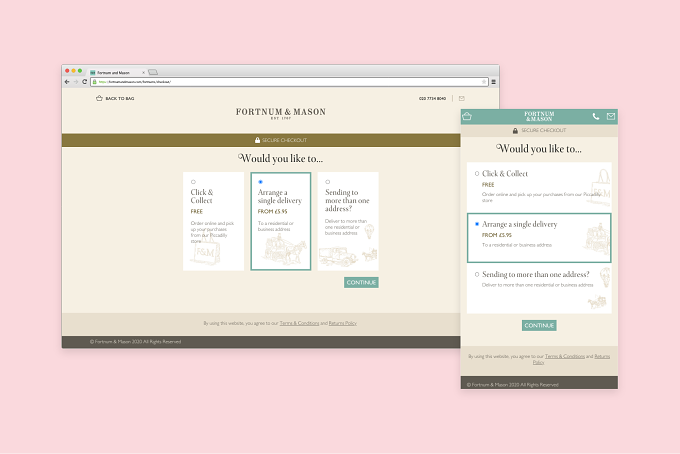Click the bookmark star in address bar
Image resolution: width=680 pixels, height=454 pixels.
[x=484, y=82]
